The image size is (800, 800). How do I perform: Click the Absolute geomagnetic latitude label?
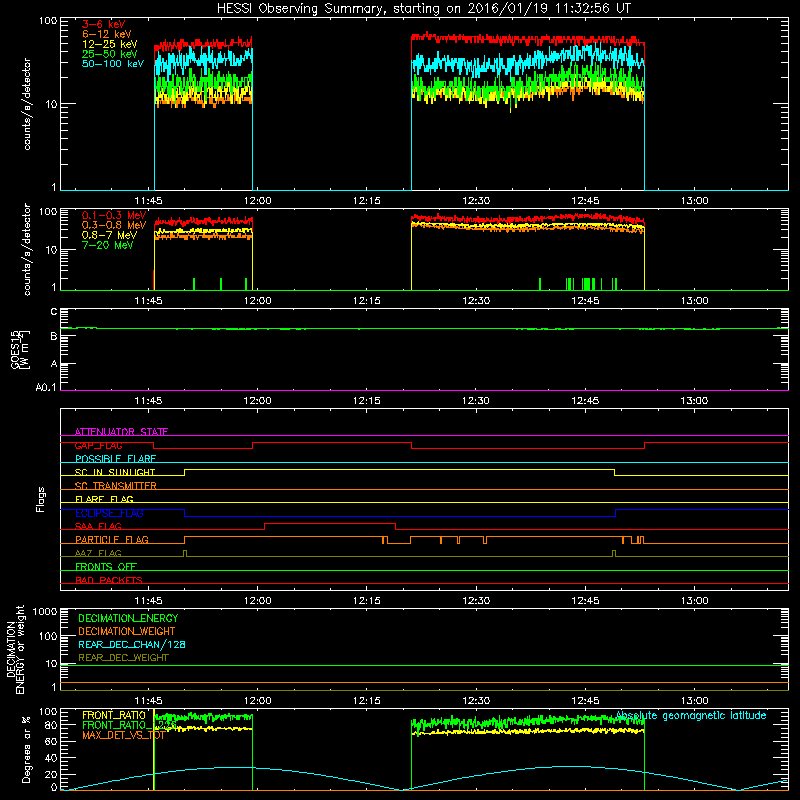tap(691, 715)
